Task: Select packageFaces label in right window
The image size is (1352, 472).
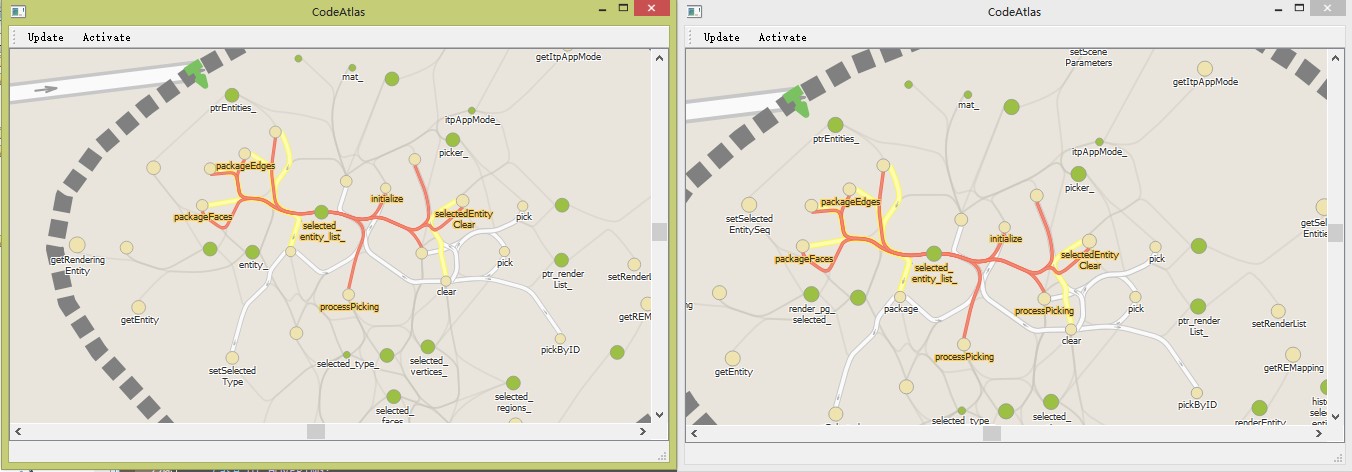Action: pyautogui.click(x=804, y=259)
